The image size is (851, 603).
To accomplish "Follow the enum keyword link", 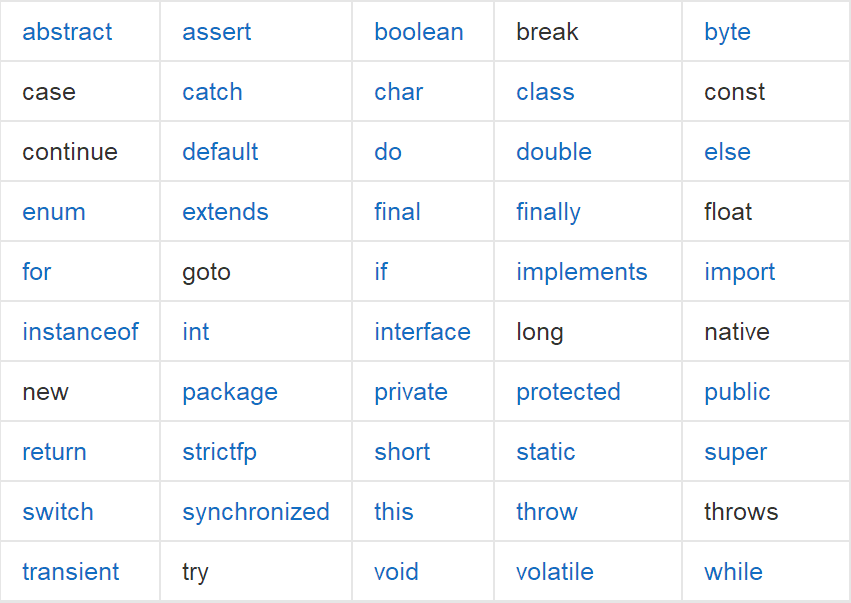I will [x=54, y=212].
